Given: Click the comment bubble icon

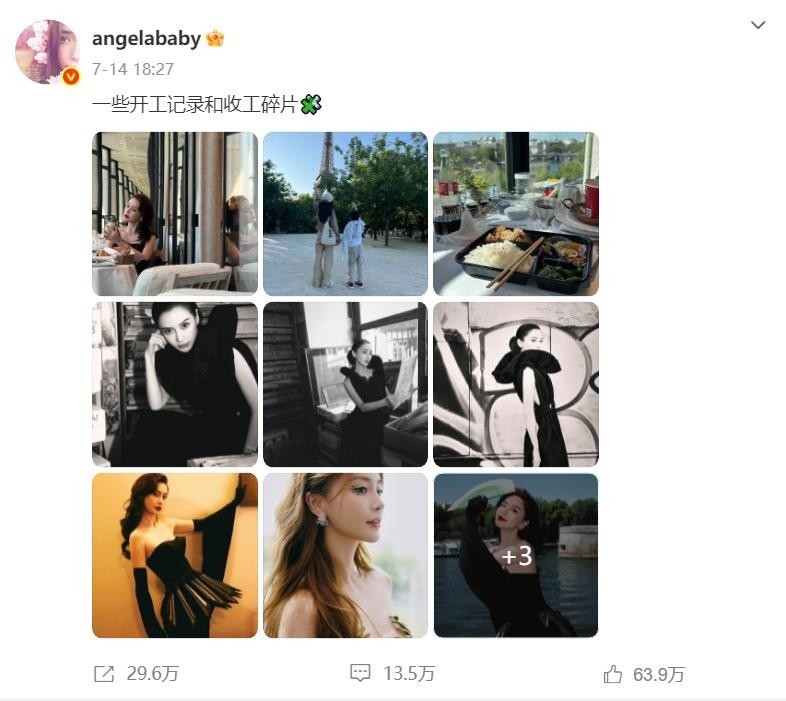Looking at the screenshot, I should coord(360,673).
